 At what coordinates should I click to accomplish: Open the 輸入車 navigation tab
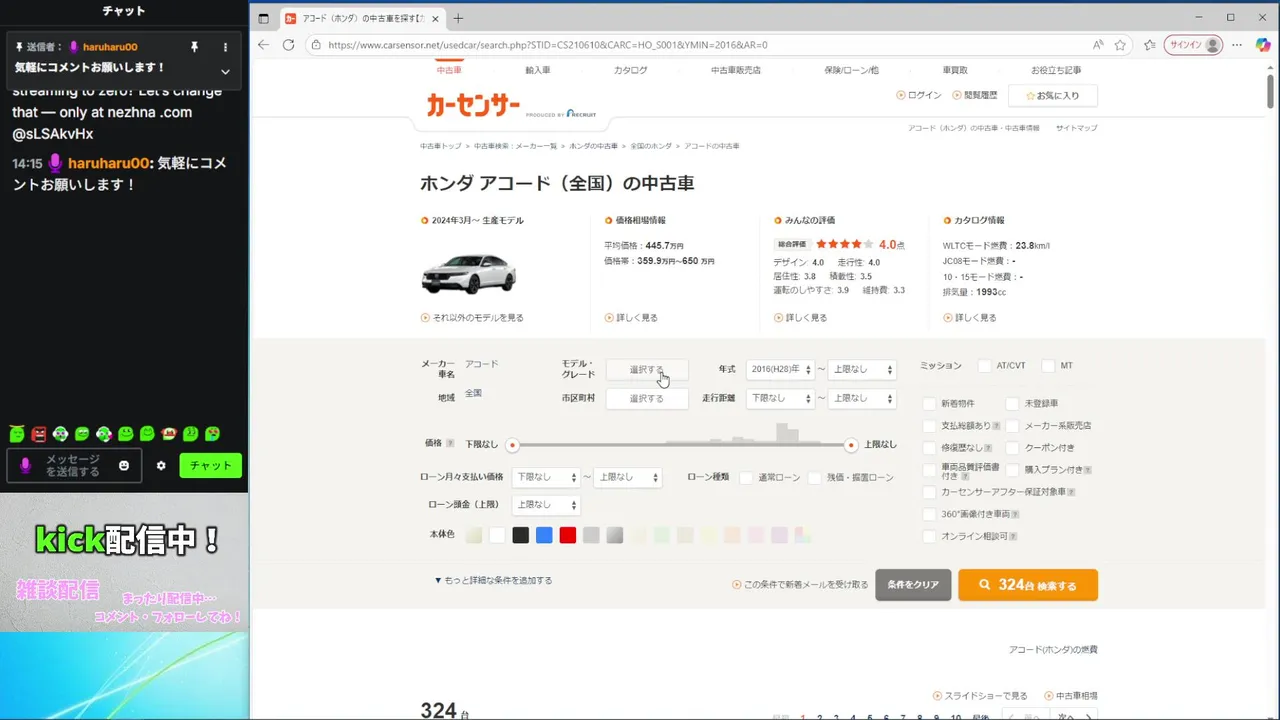(x=538, y=70)
